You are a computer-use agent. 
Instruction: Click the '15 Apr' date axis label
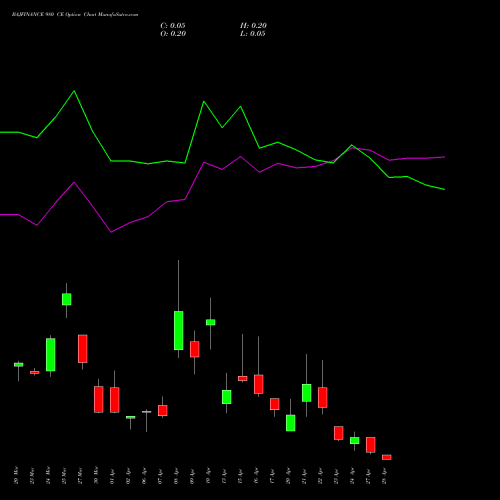coord(240,476)
